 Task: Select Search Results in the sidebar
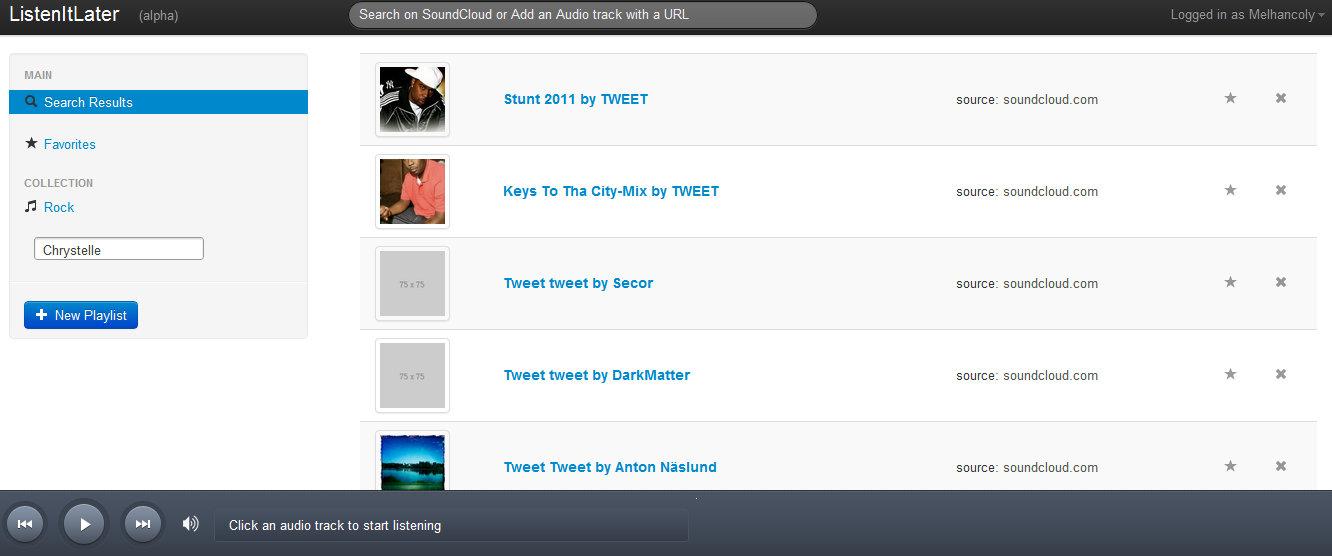(158, 102)
